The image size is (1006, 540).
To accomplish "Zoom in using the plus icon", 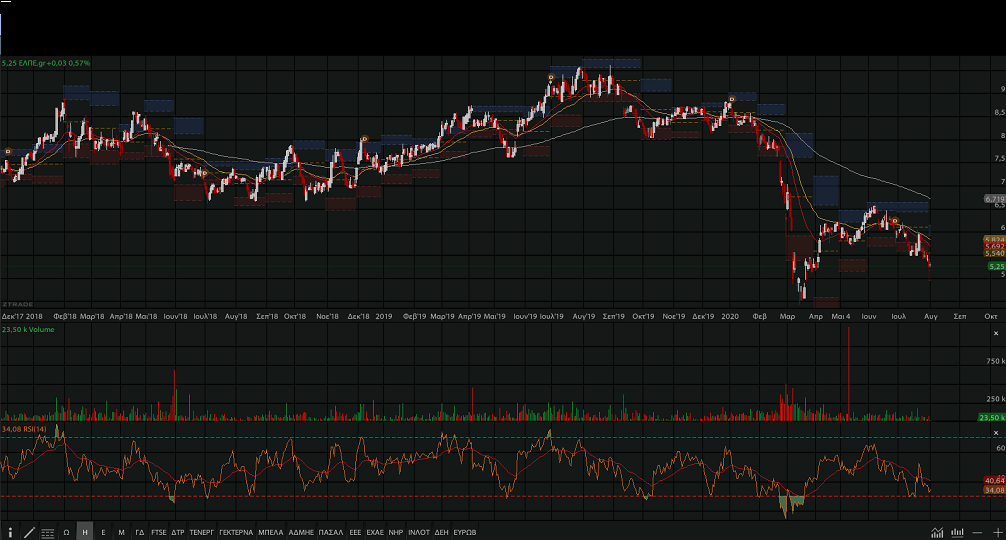I will click(x=996, y=532).
